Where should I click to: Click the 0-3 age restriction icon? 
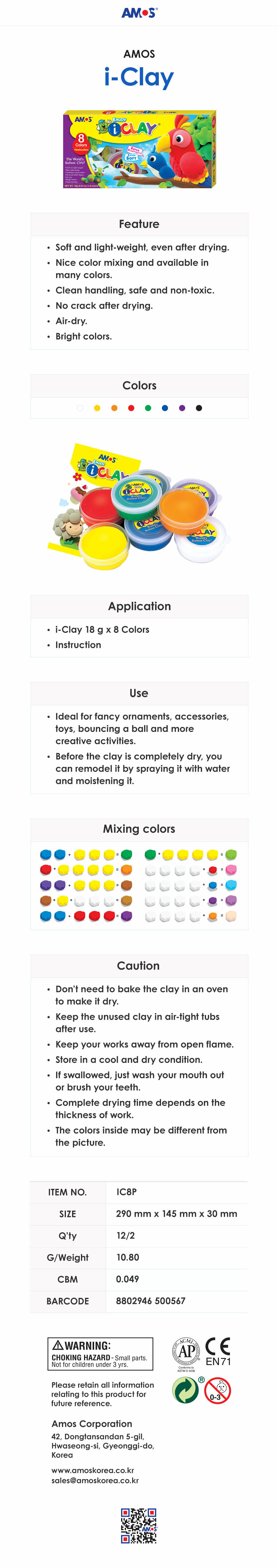(218, 1390)
